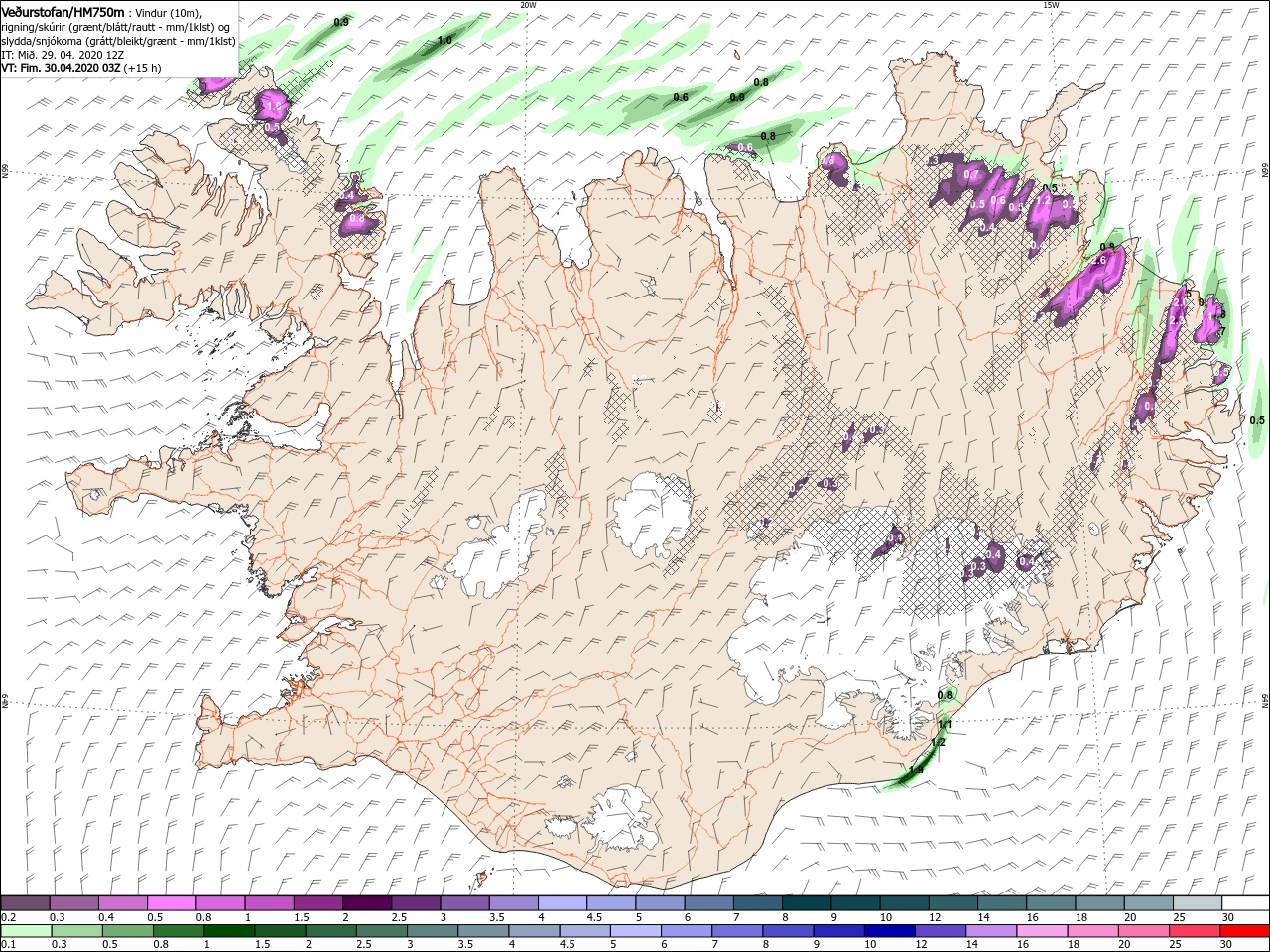Click the 'IT: Mið. 29. 04. 2020 12Z' line

(61, 55)
